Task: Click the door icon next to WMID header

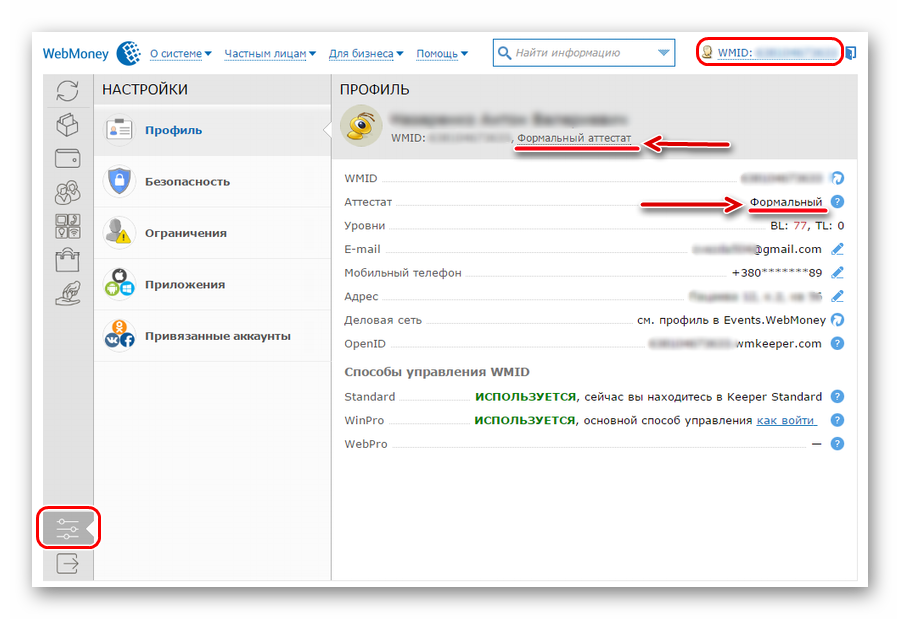Action: [851, 53]
